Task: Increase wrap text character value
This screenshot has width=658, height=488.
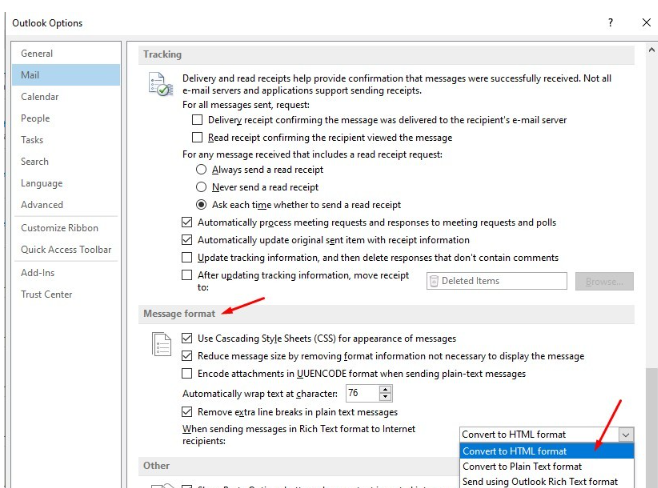Action: coord(385,389)
